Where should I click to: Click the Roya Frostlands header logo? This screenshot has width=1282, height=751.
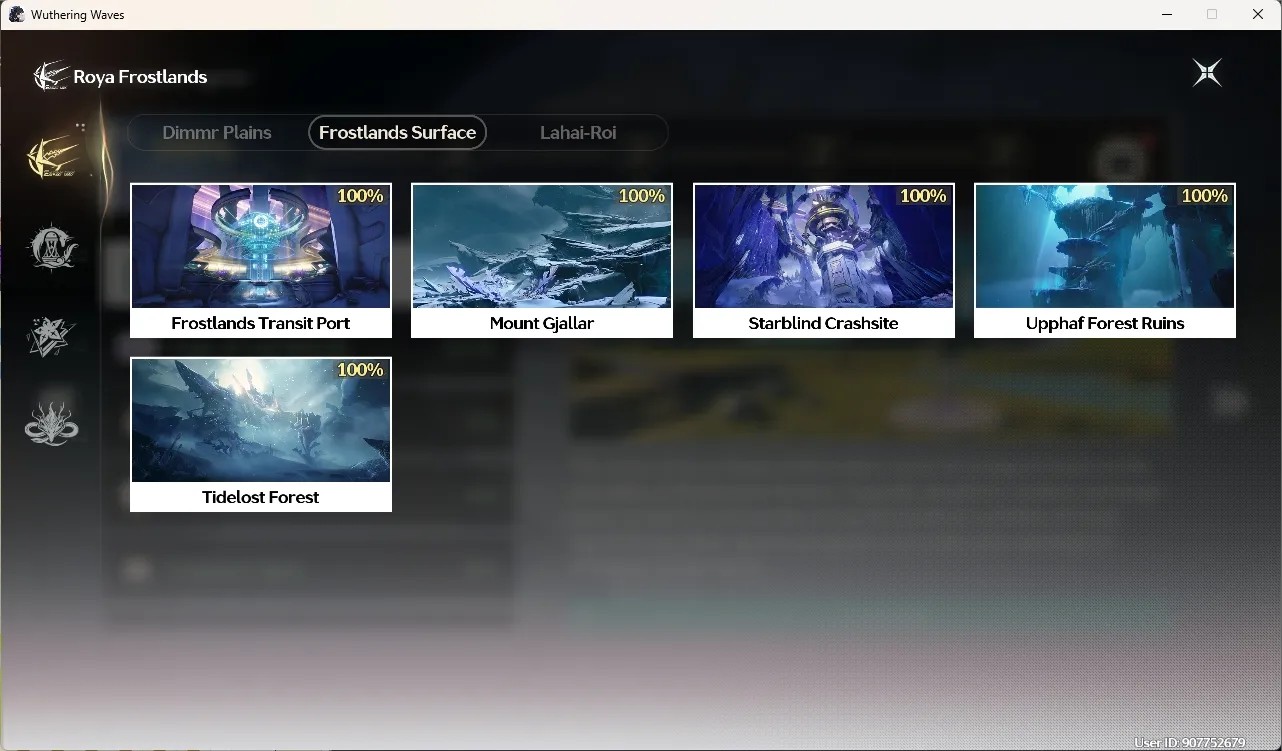(51, 76)
